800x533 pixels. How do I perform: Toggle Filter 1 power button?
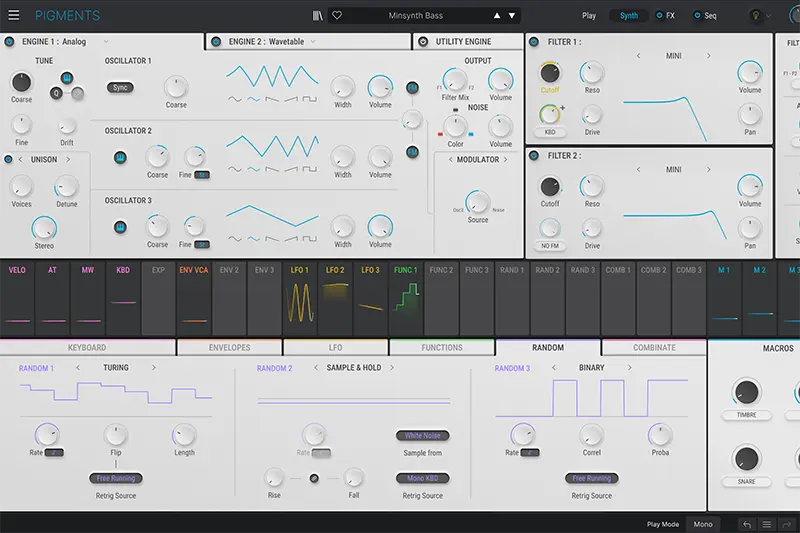pos(534,42)
